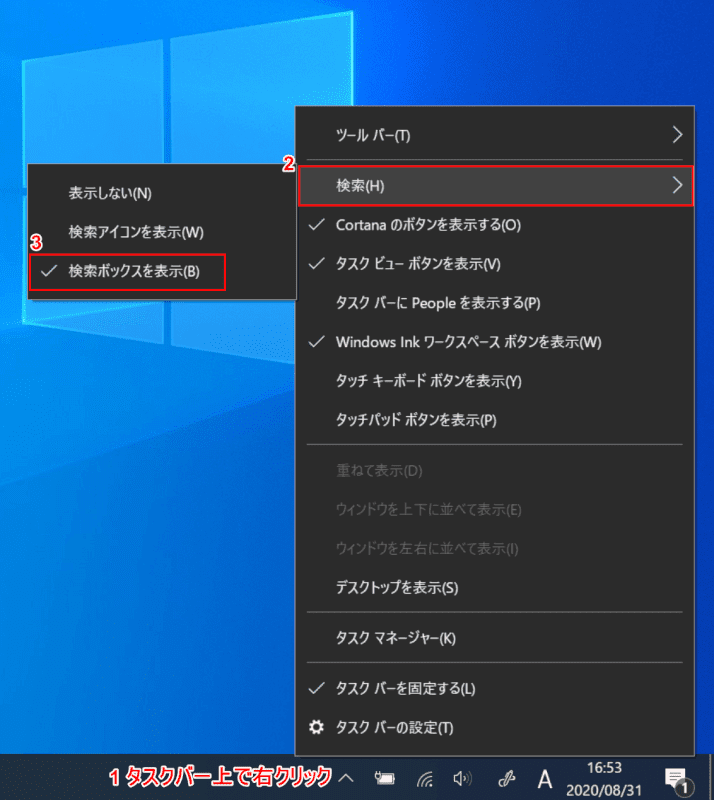Toggle Cortana のボタンを表示する(O)
The width and height of the screenshot is (714, 800).
495,225
